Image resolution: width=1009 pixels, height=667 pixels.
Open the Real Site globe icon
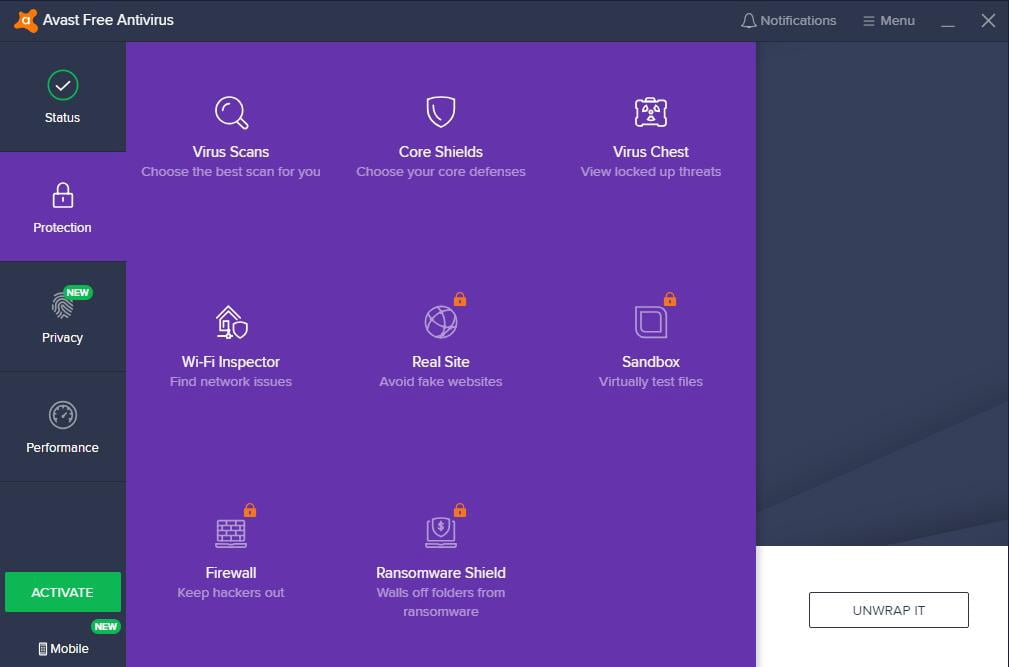[441, 322]
